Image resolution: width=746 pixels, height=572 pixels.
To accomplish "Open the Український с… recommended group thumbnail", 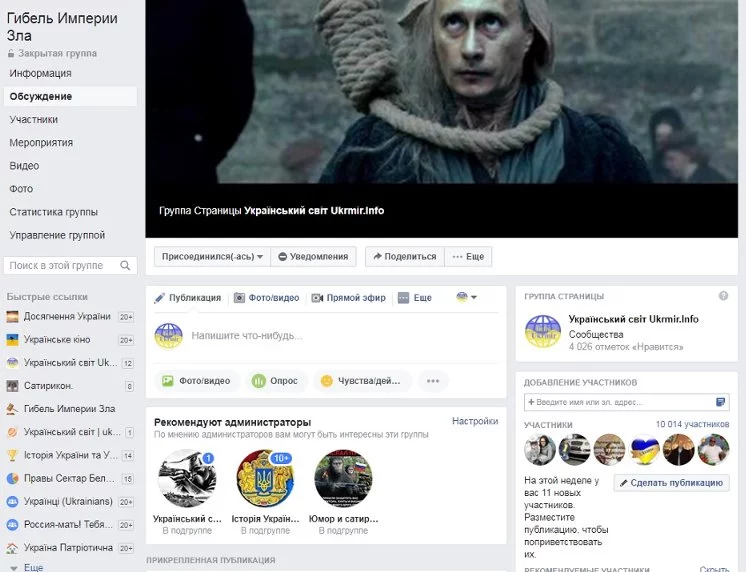I will coord(187,478).
